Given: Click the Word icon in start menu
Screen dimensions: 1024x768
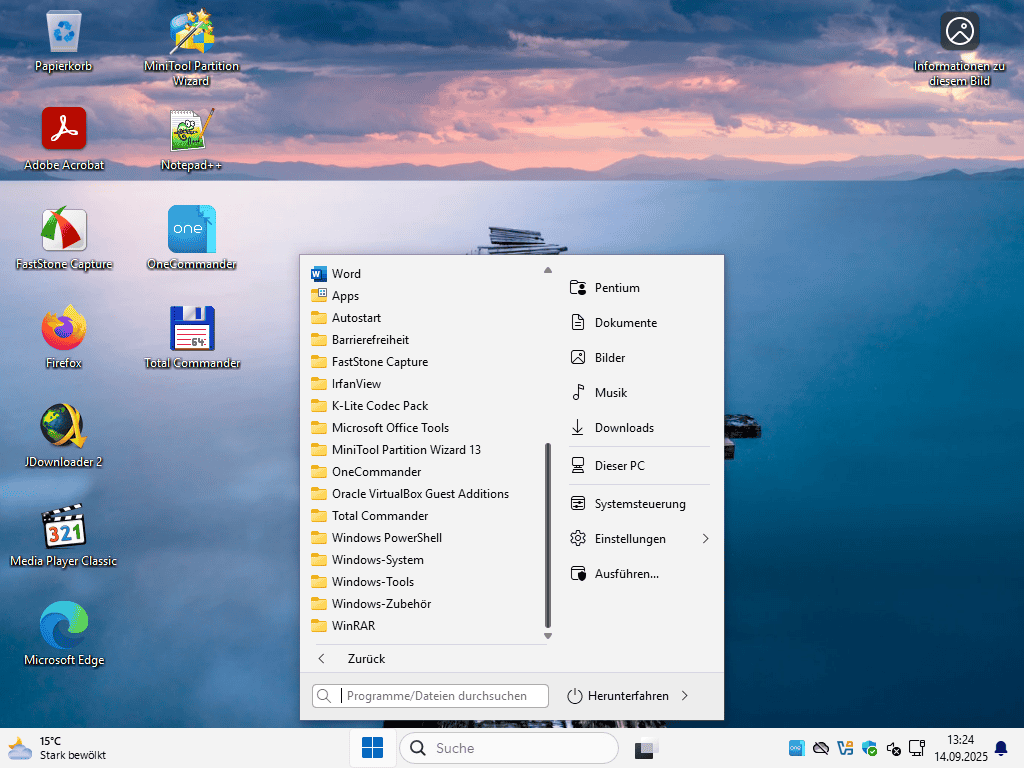Looking at the screenshot, I should point(319,274).
